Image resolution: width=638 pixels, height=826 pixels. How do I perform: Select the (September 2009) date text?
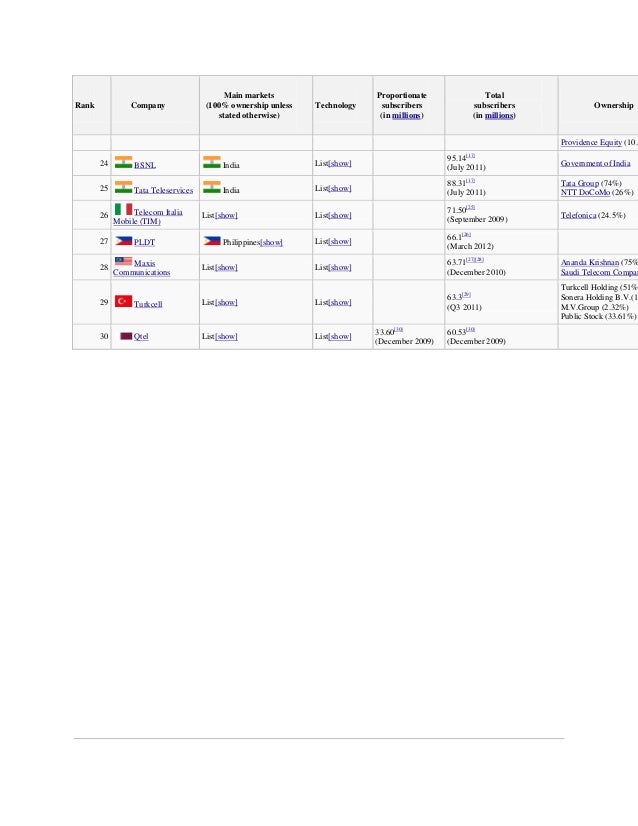click(x=477, y=219)
